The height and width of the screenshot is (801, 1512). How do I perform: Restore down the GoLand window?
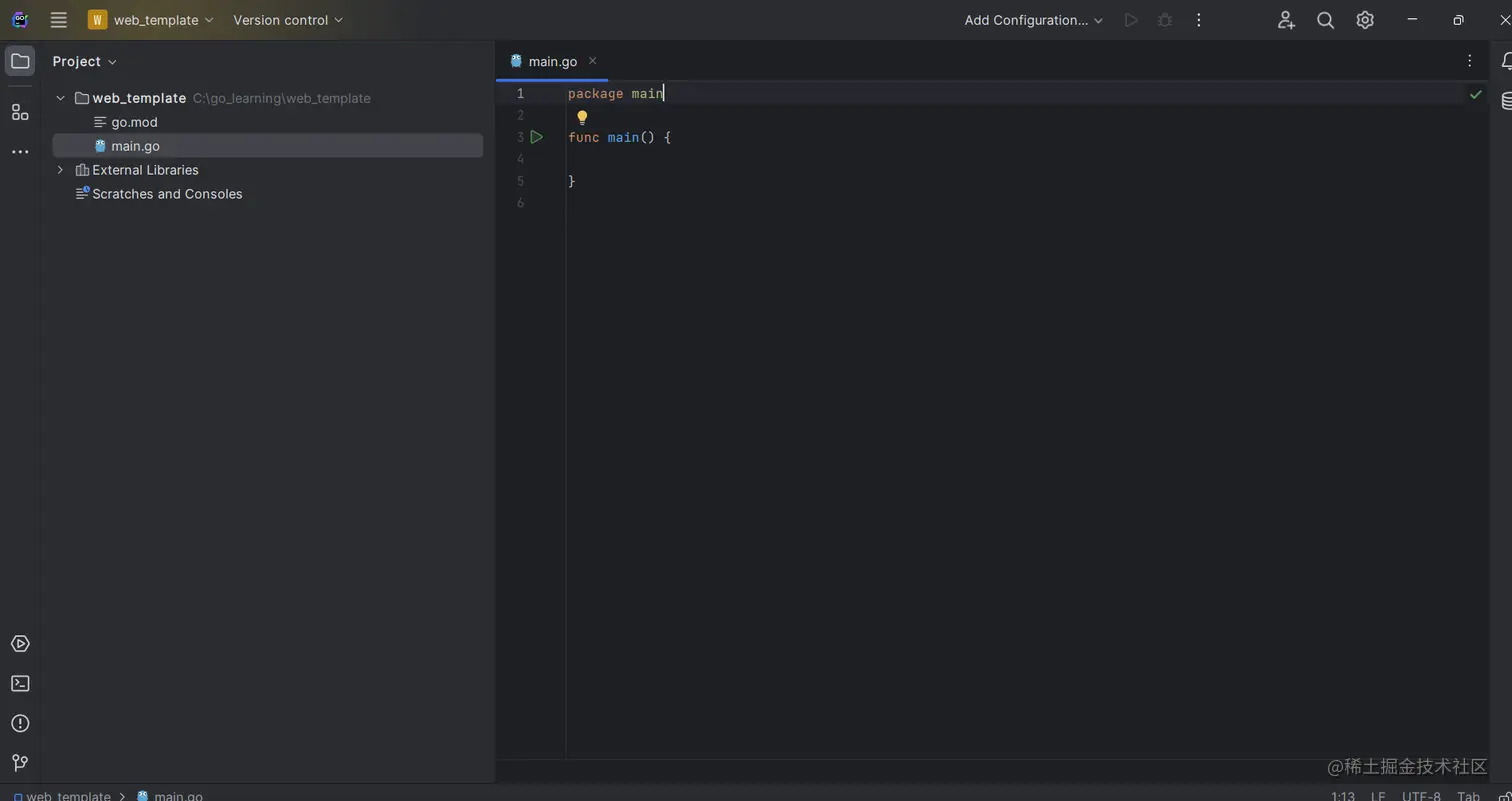1458,20
